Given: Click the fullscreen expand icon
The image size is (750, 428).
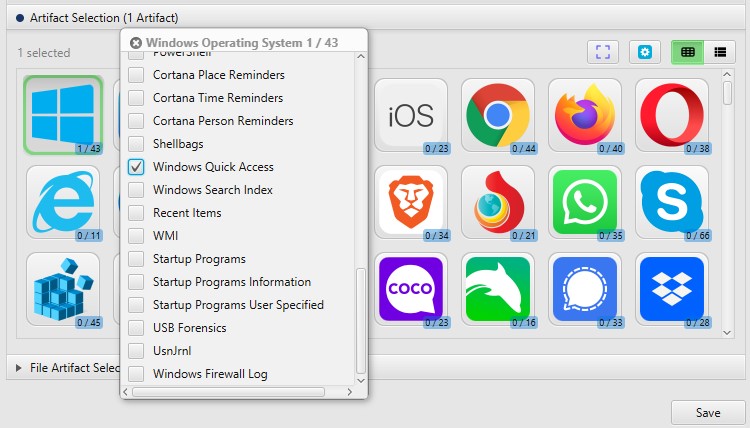Looking at the screenshot, I should coord(603,52).
